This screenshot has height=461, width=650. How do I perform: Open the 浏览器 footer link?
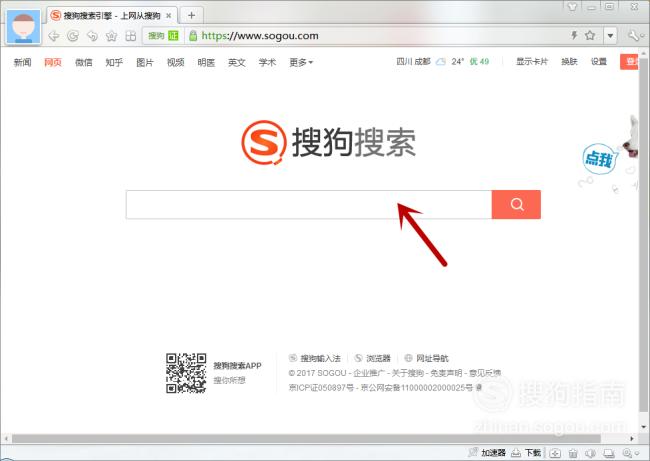(x=373, y=358)
